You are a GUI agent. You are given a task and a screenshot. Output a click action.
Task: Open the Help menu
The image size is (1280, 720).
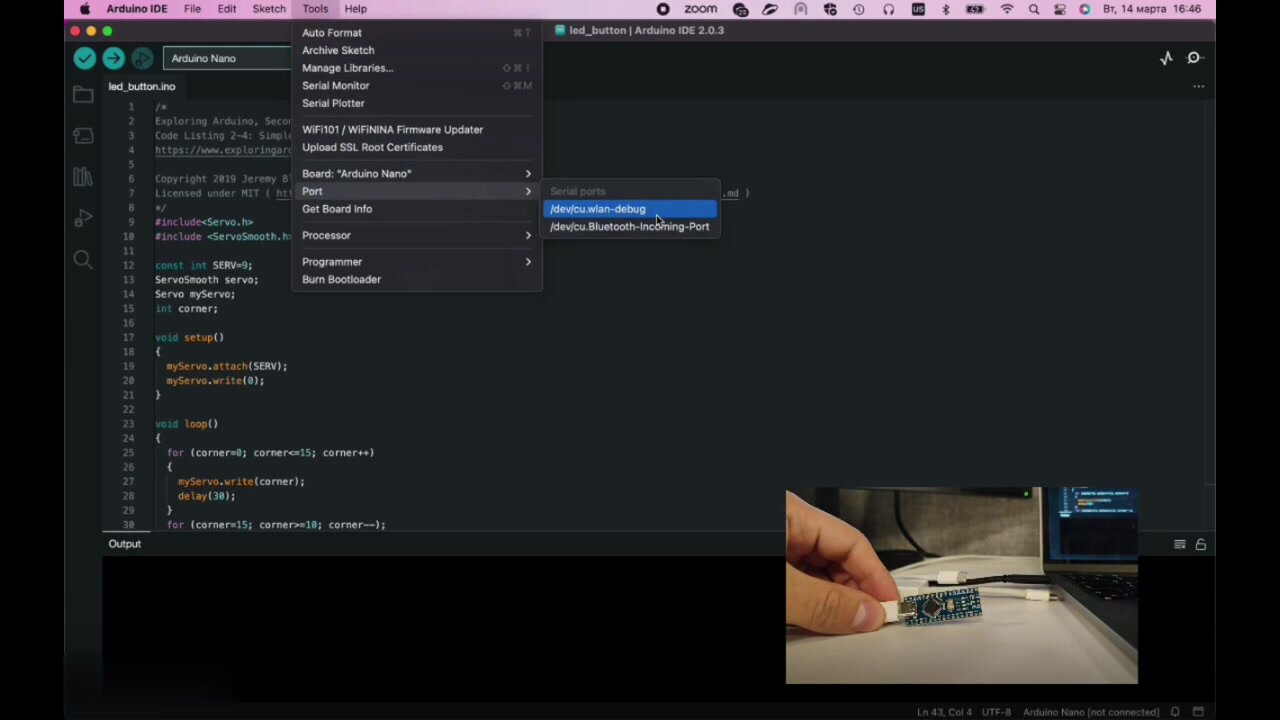(x=356, y=9)
